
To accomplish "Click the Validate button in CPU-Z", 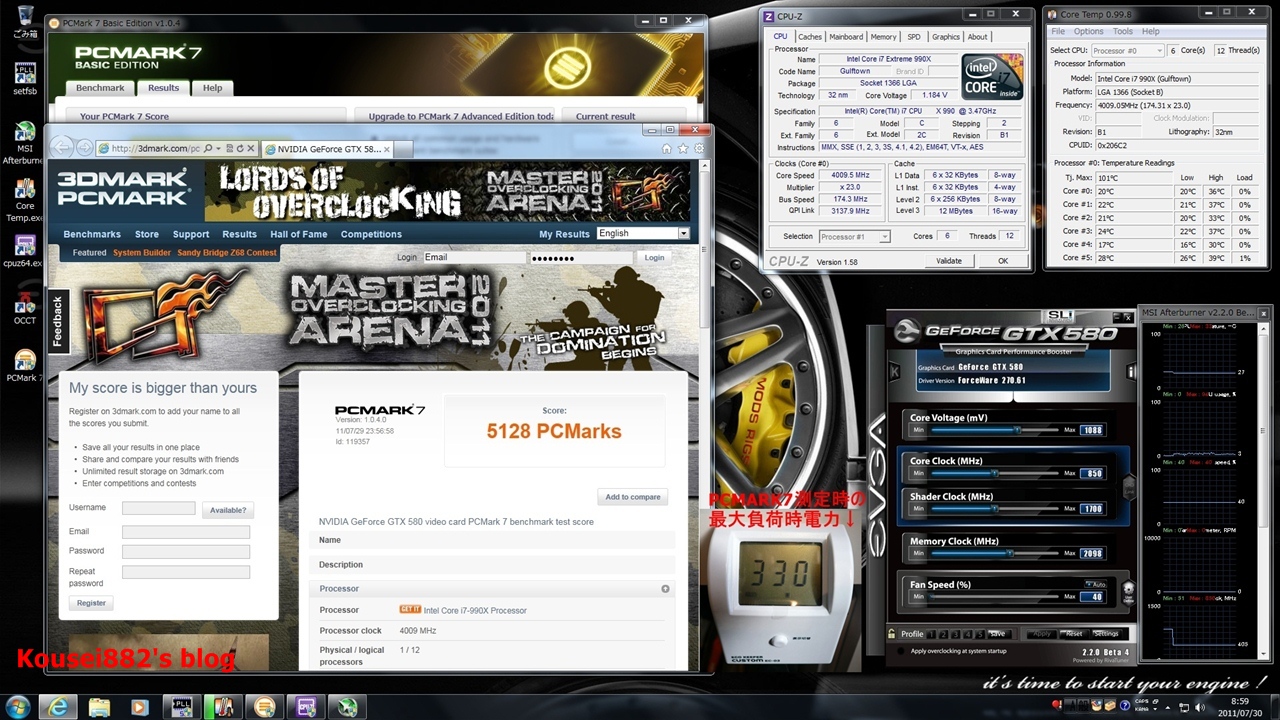I will point(949,261).
